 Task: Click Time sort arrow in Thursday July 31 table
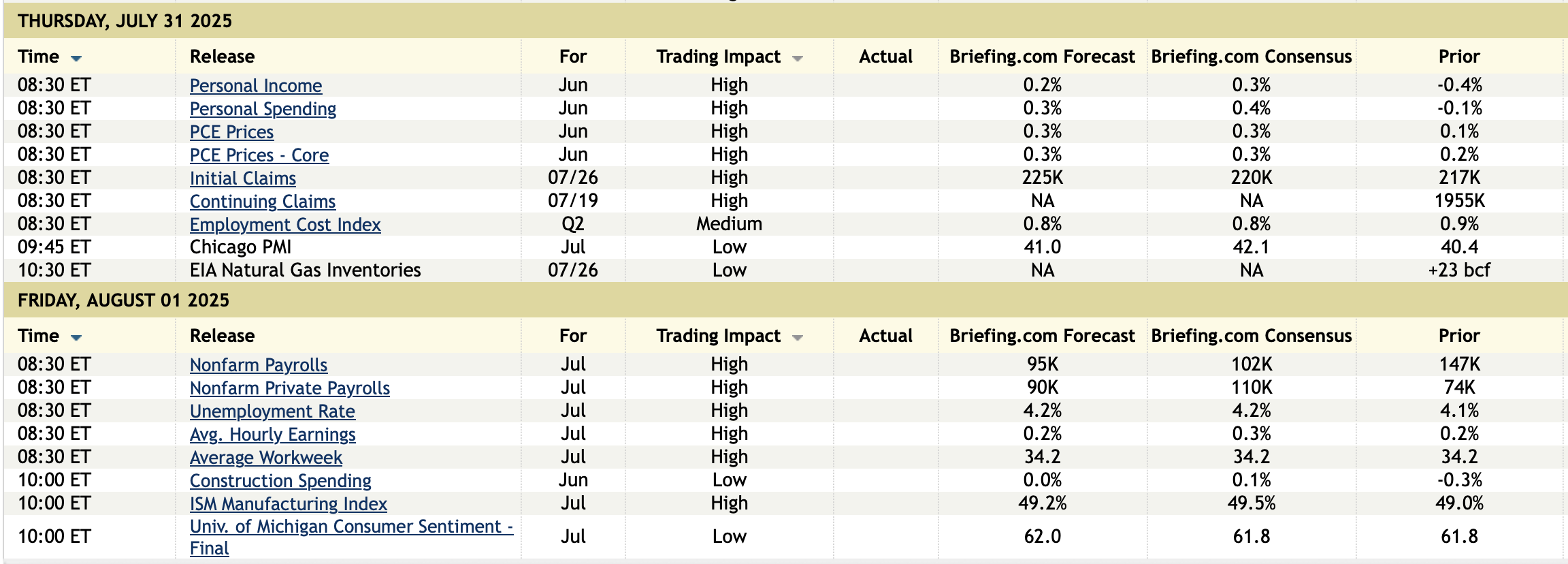[76, 58]
